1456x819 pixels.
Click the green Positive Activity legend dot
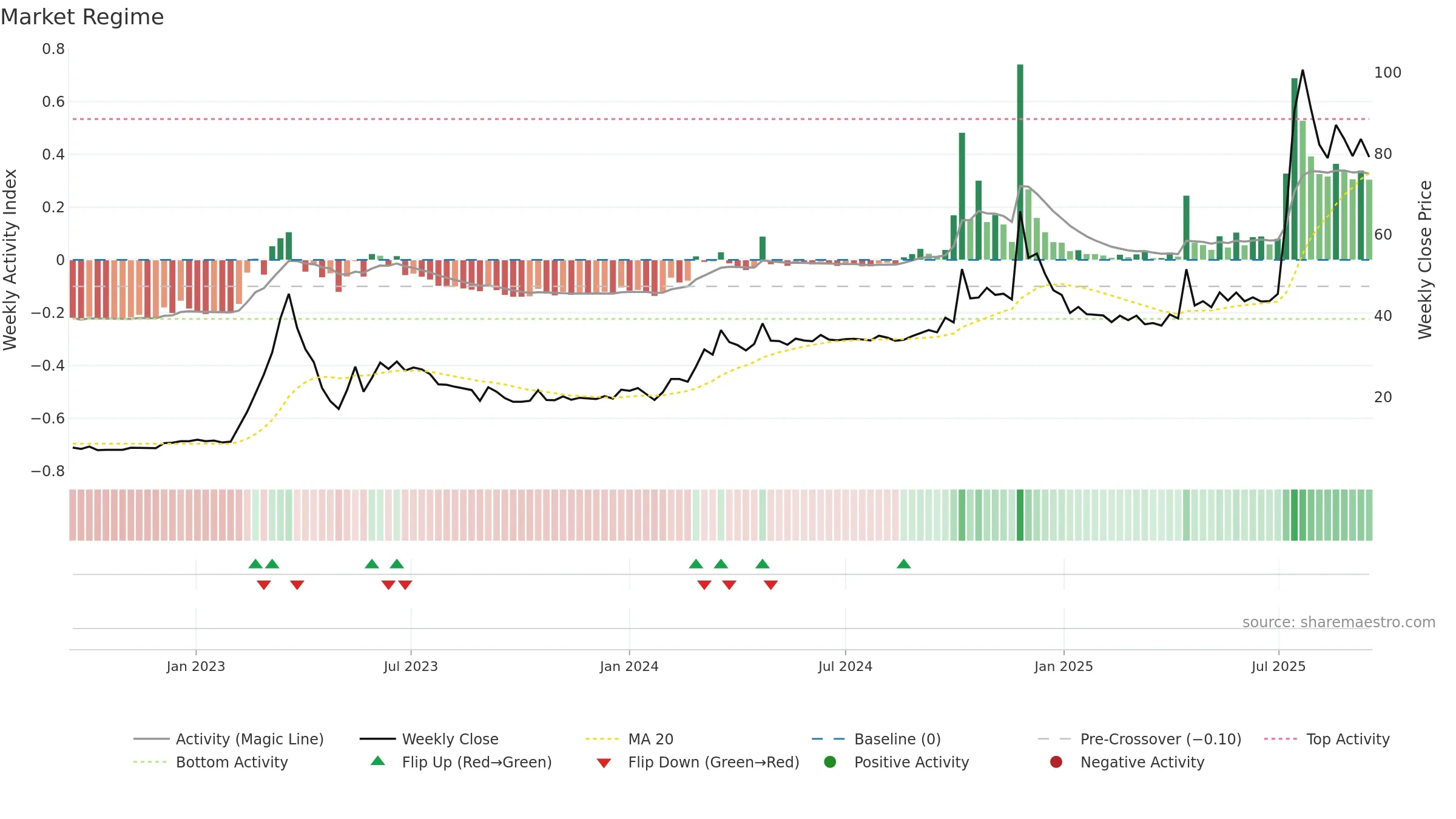[x=830, y=762]
